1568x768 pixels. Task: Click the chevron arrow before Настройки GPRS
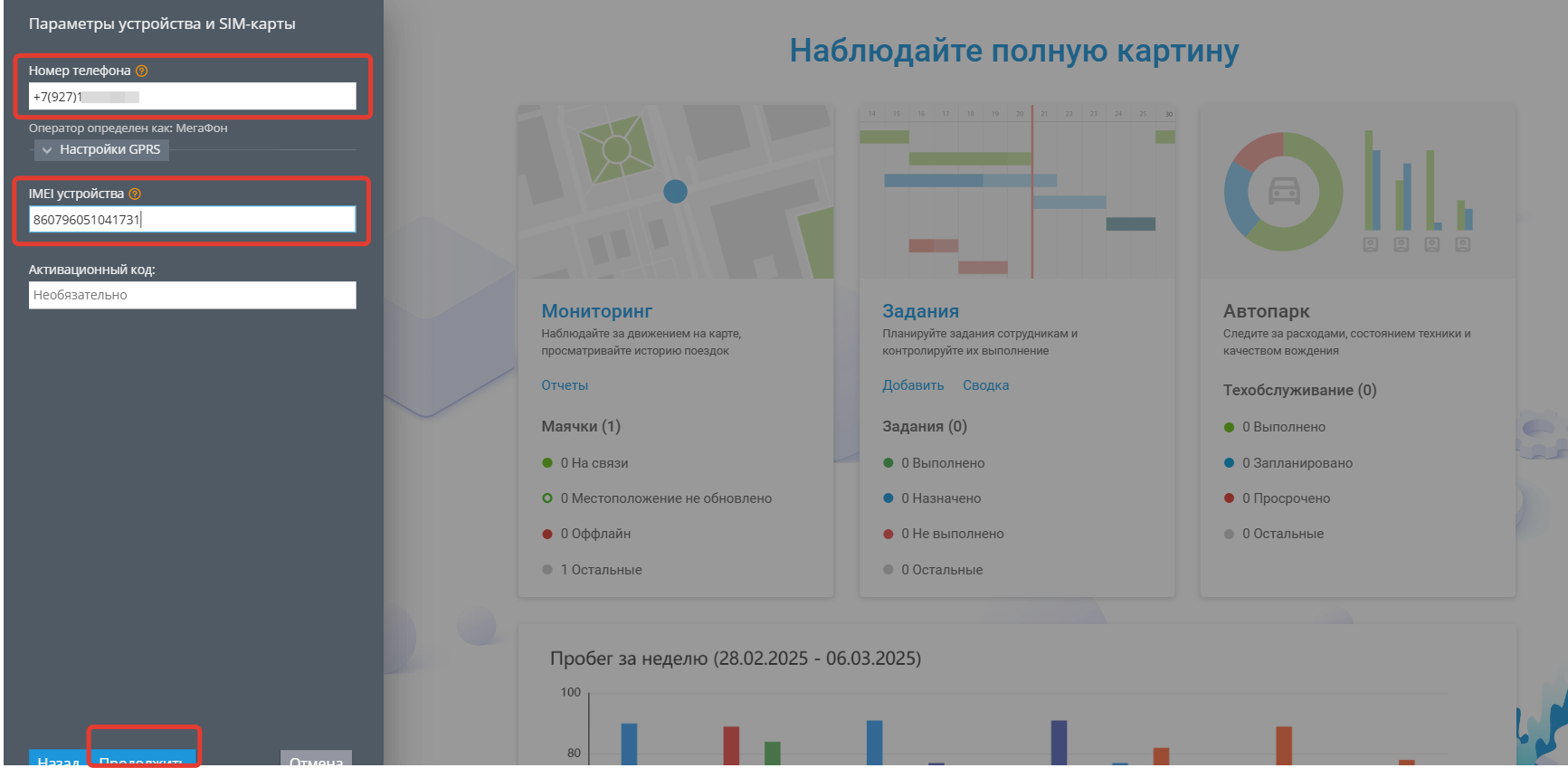(x=47, y=150)
